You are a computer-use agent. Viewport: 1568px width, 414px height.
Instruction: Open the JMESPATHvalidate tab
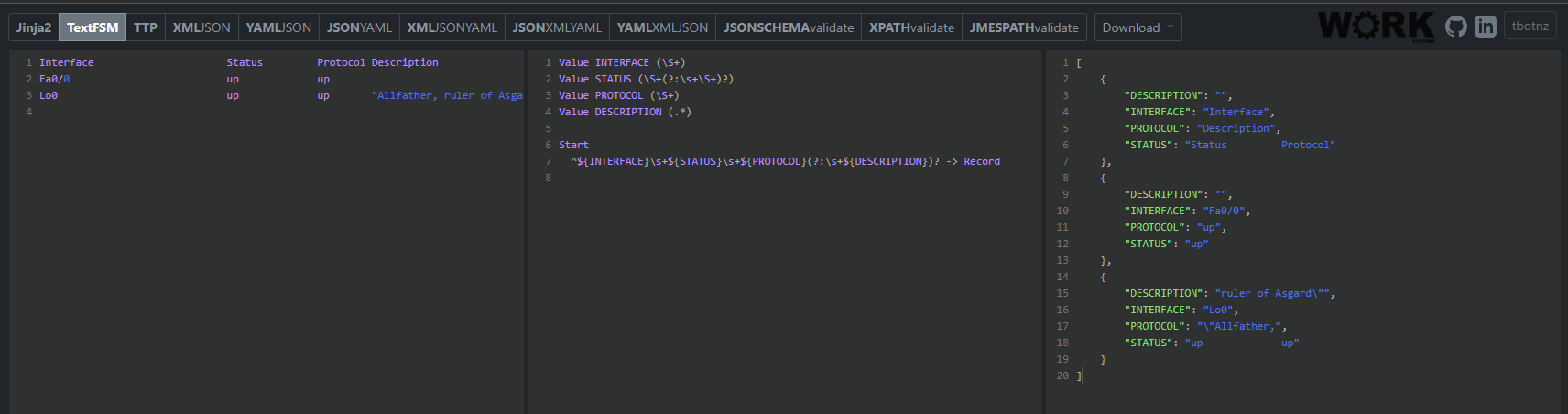pyautogui.click(x=1024, y=27)
